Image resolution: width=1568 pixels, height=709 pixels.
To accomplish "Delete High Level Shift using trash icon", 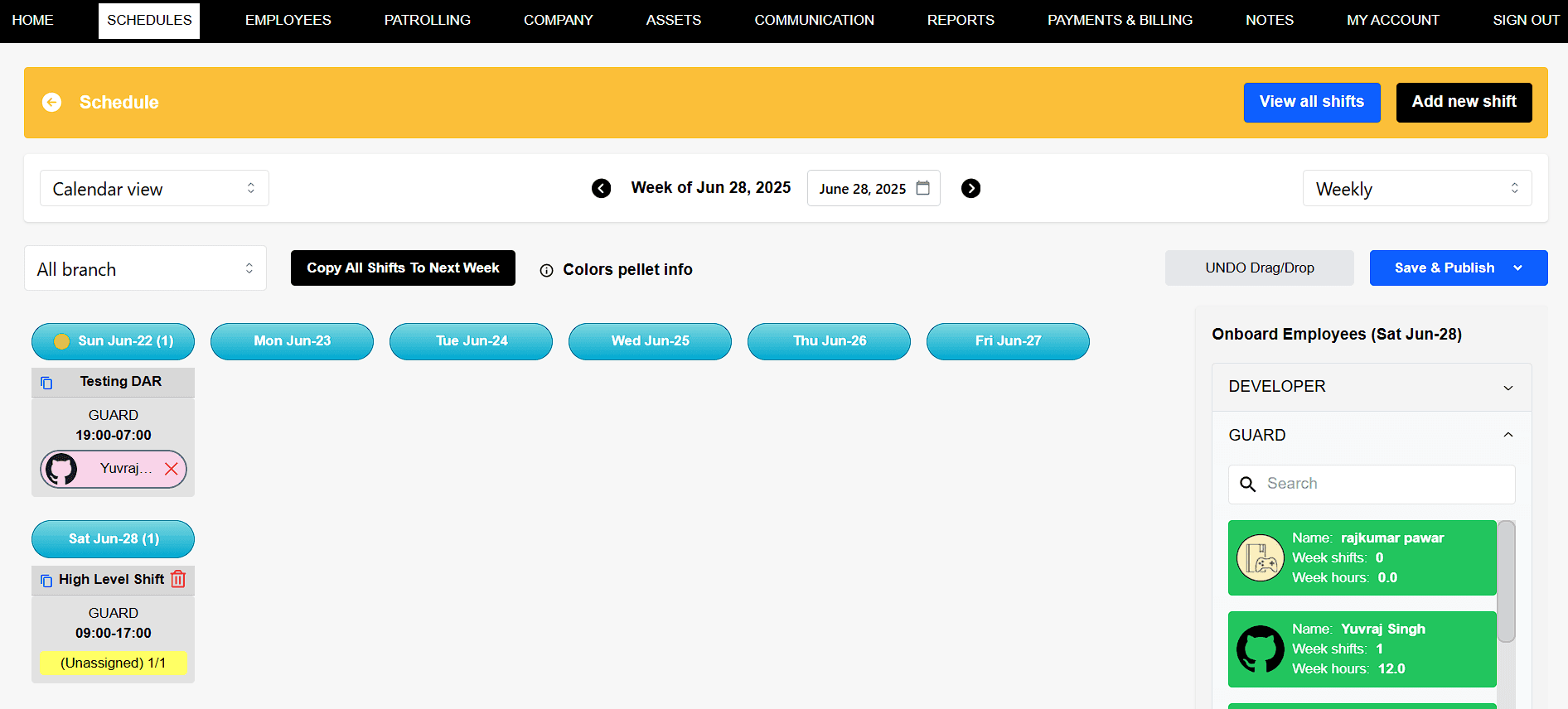I will (178, 579).
